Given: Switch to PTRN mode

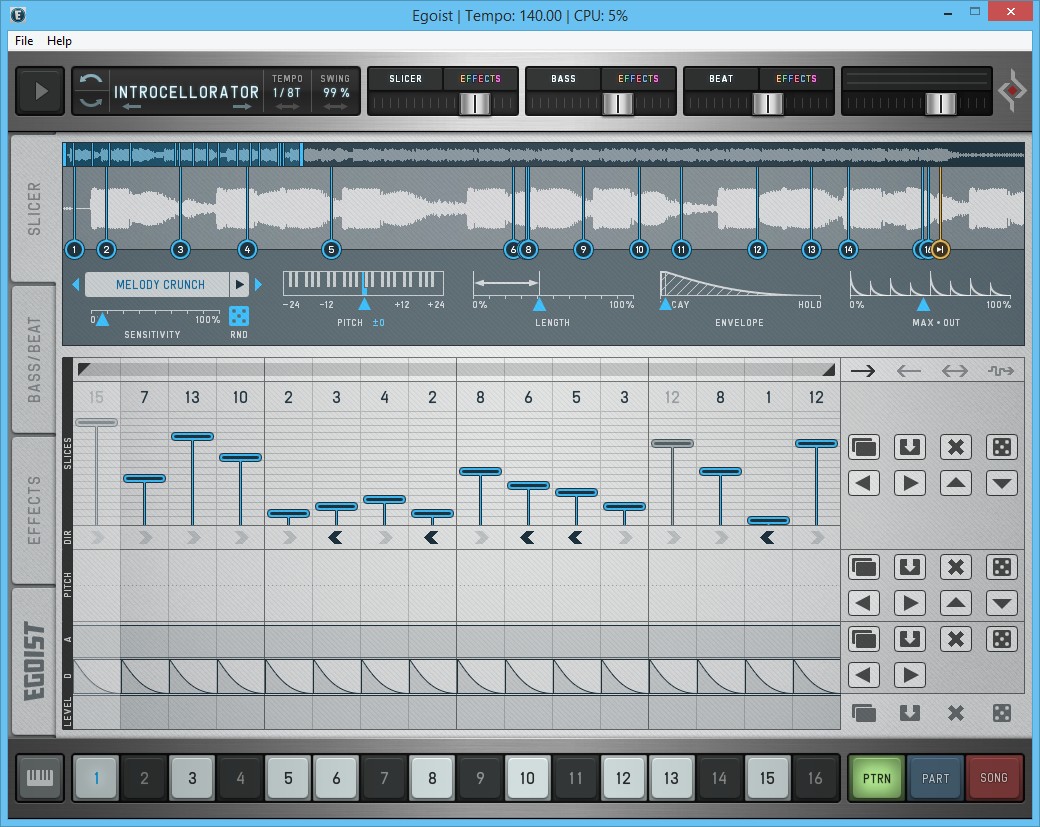Looking at the screenshot, I should click(876, 778).
